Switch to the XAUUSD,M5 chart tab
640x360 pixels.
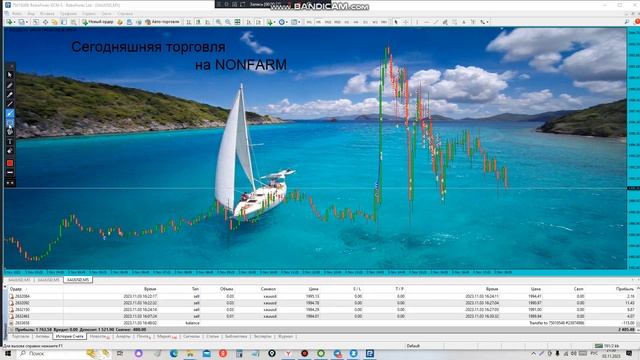[x=78, y=280]
